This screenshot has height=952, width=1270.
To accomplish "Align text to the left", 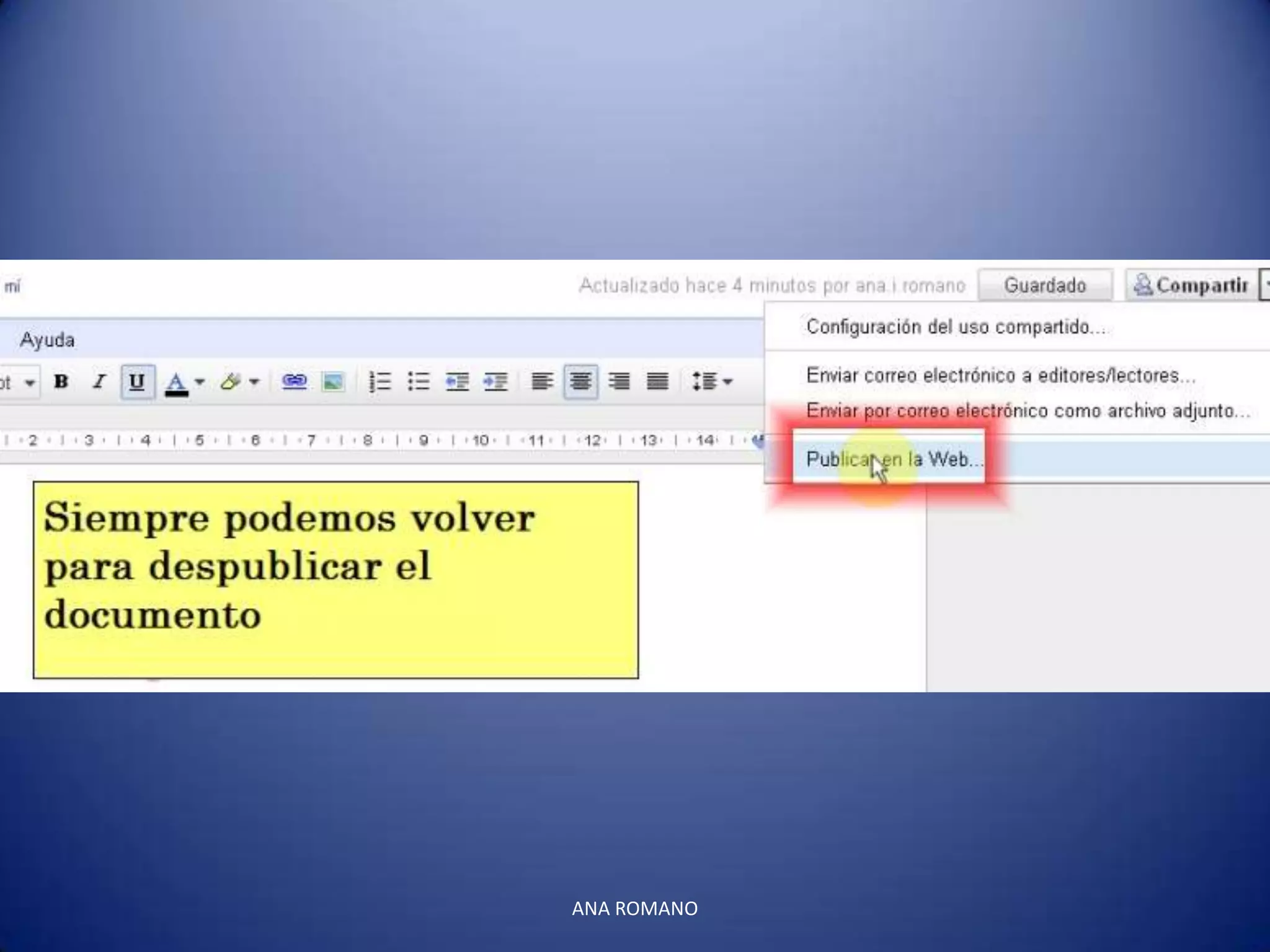I will pos(542,381).
